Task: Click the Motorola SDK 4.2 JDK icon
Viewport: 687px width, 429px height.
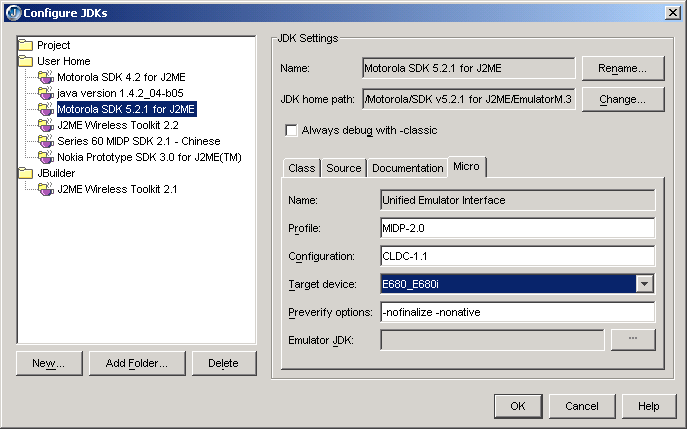Action: click(x=46, y=77)
